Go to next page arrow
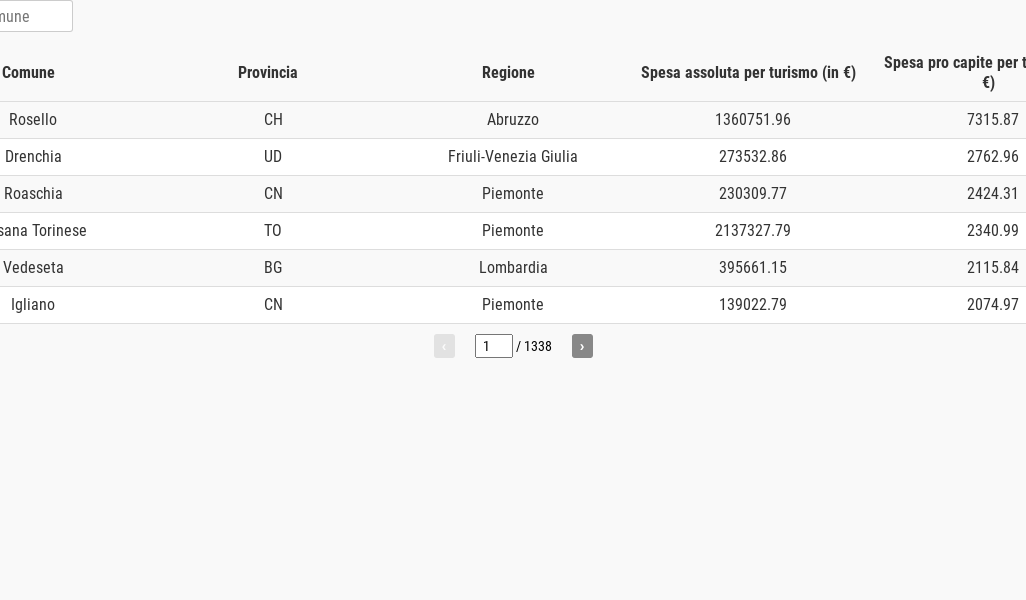Image resolution: width=1026 pixels, height=600 pixels. pos(582,346)
